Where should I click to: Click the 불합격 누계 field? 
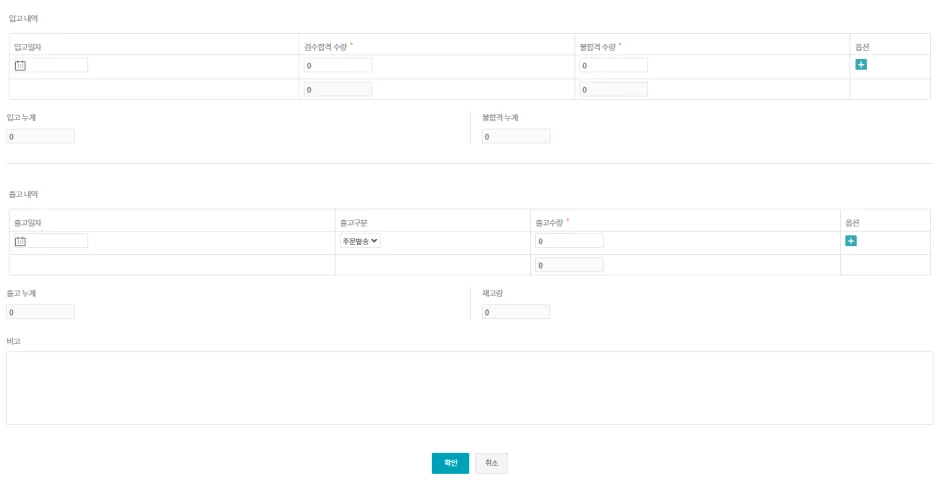[516, 136]
